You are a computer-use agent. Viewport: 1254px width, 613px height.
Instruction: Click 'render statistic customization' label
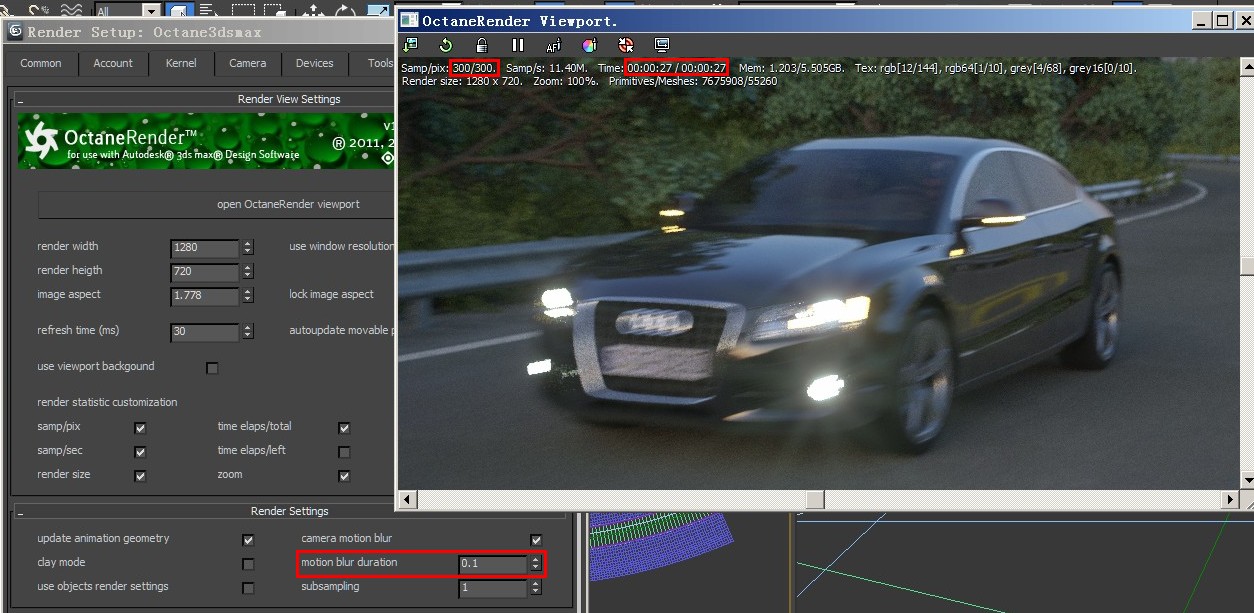[107, 402]
